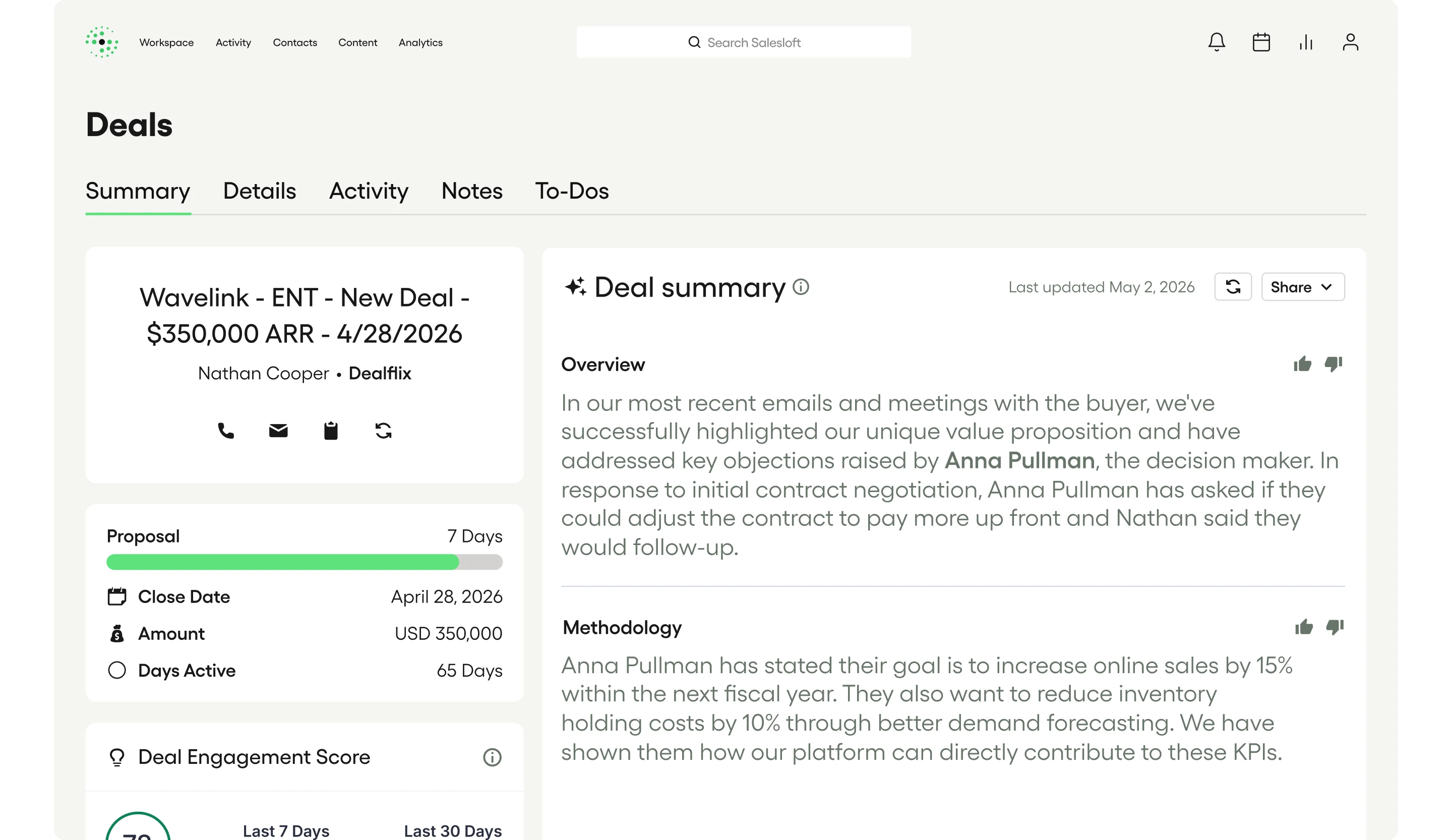This screenshot has height=840, width=1452.
Task: Refresh the deal summary
Action: [1233, 287]
